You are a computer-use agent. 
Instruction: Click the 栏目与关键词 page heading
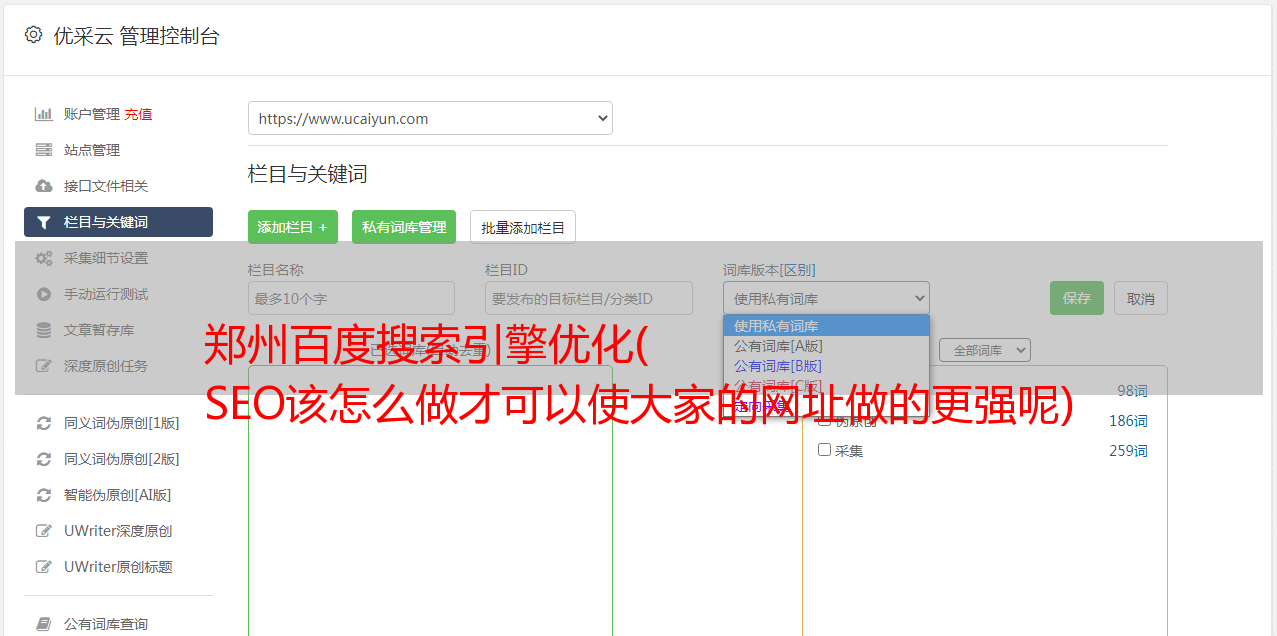308,174
